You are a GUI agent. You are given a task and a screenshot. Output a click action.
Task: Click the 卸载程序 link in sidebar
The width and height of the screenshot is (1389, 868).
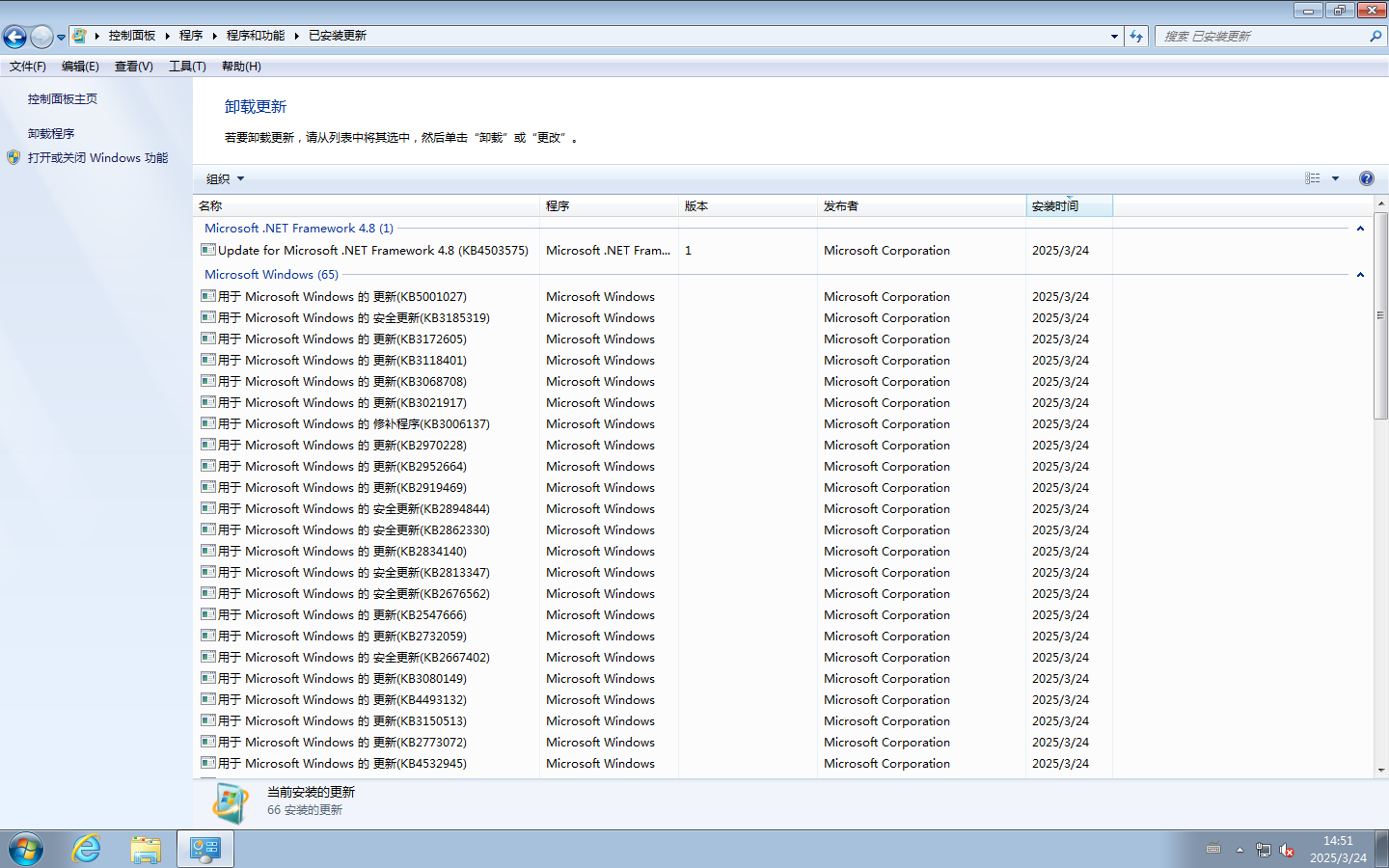(x=51, y=134)
